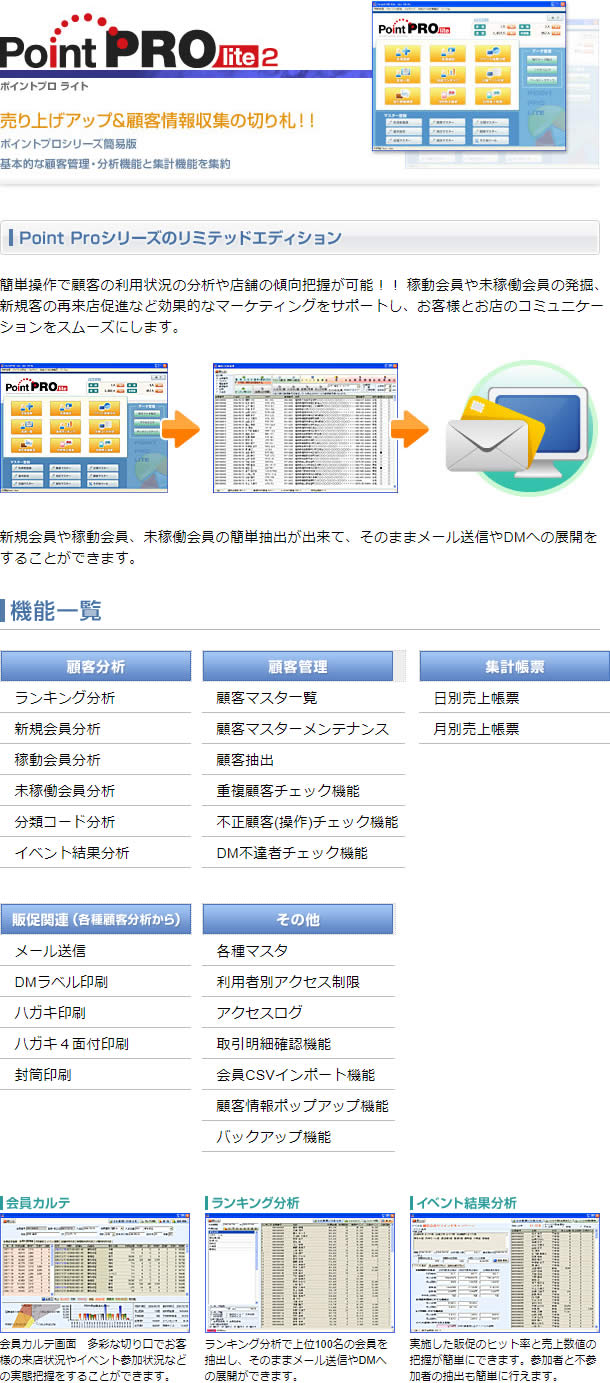Click the 未稼働会員分析 row
Viewport: 610px width, 1383px height.
coord(95,790)
